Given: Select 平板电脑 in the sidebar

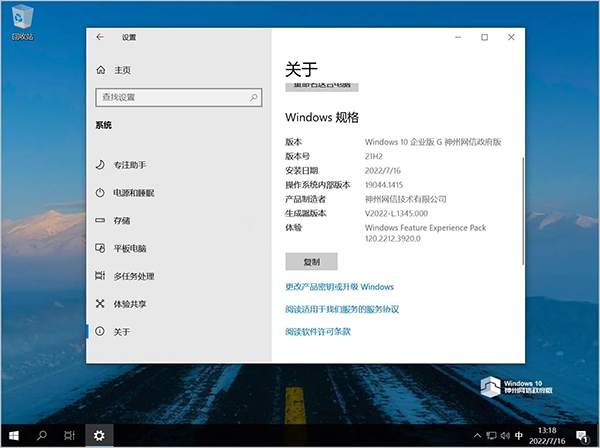Looking at the screenshot, I should click(130, 249).
